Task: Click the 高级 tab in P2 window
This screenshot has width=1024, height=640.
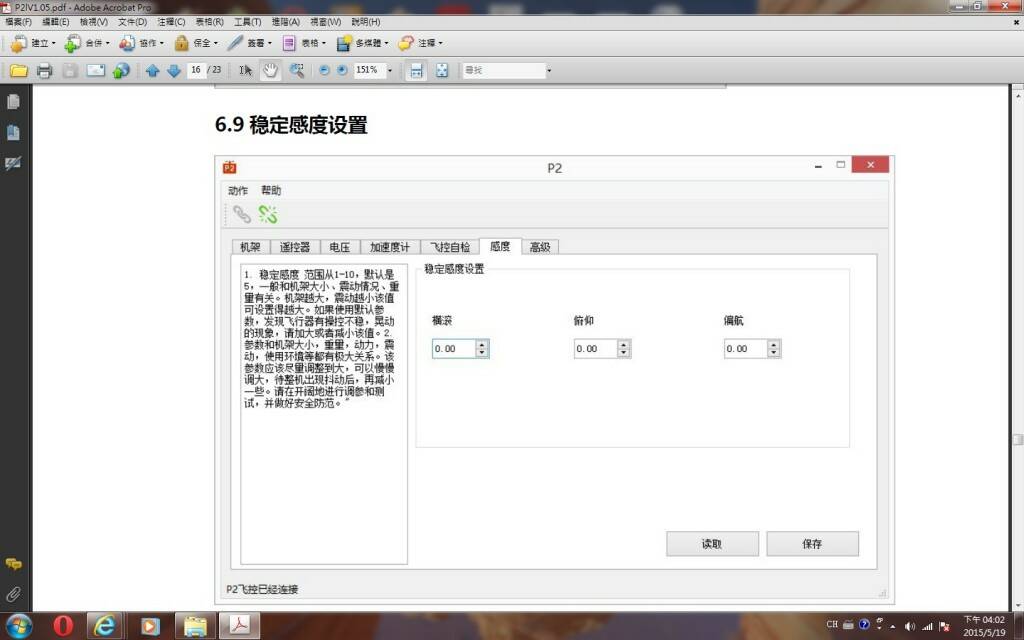Action: (x=540, y=247)
